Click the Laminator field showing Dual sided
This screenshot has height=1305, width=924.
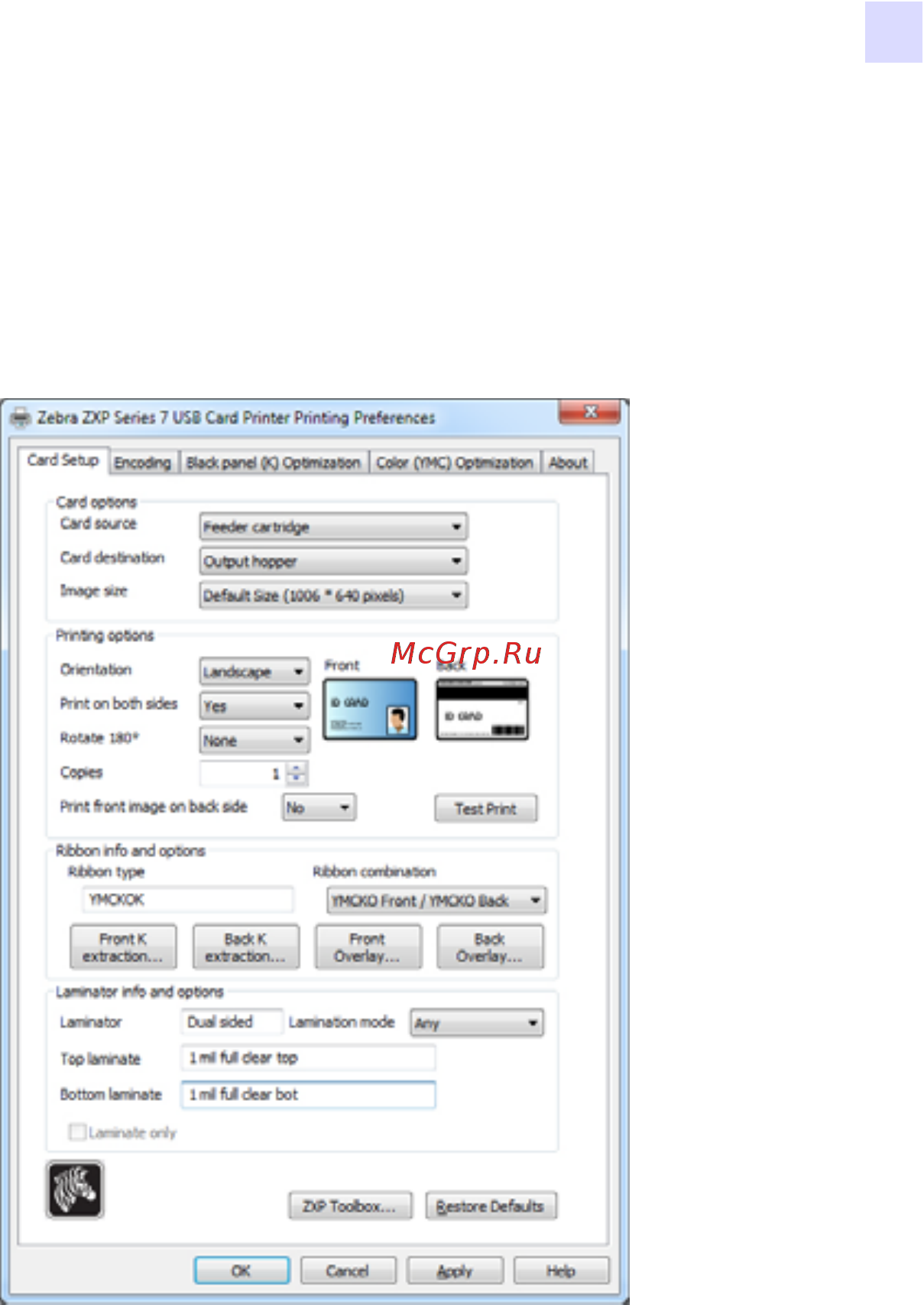pyautogui.click(x=232, y=1022)
